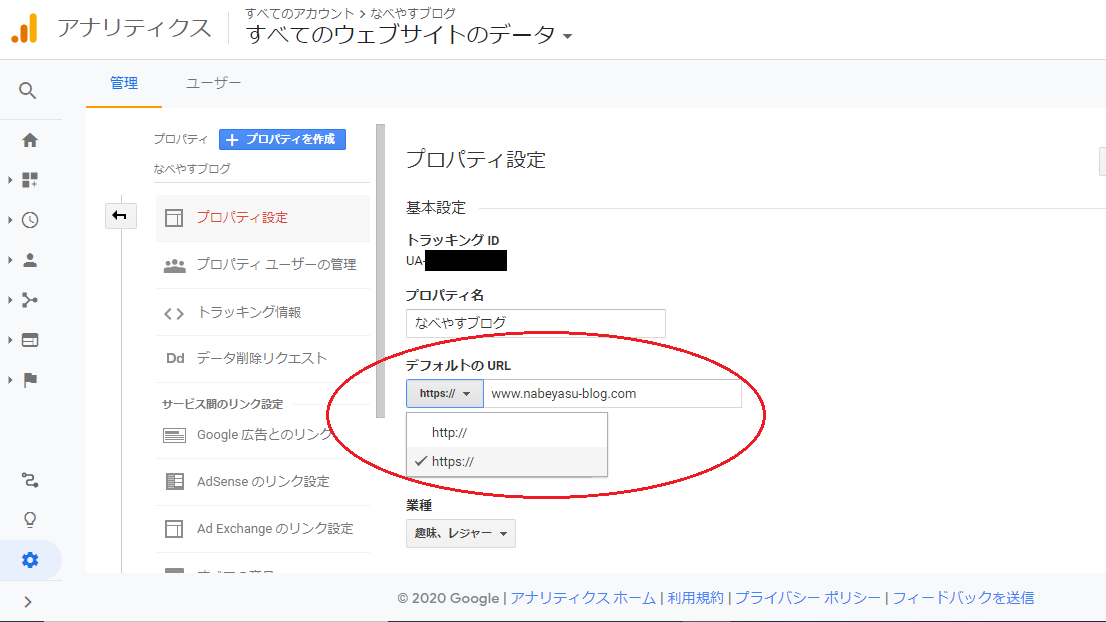This screenshot has height=622, width=1106.
Task: Expand the Acquisition section arrow
Action: tap(10, 300)
